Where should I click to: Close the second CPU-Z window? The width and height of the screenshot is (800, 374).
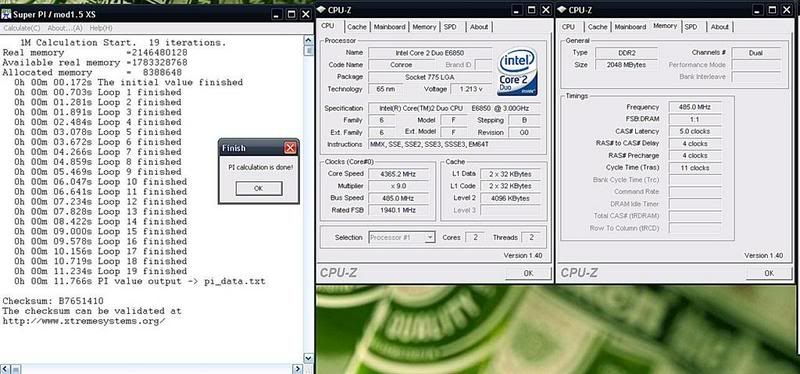(x=786, y=10)
